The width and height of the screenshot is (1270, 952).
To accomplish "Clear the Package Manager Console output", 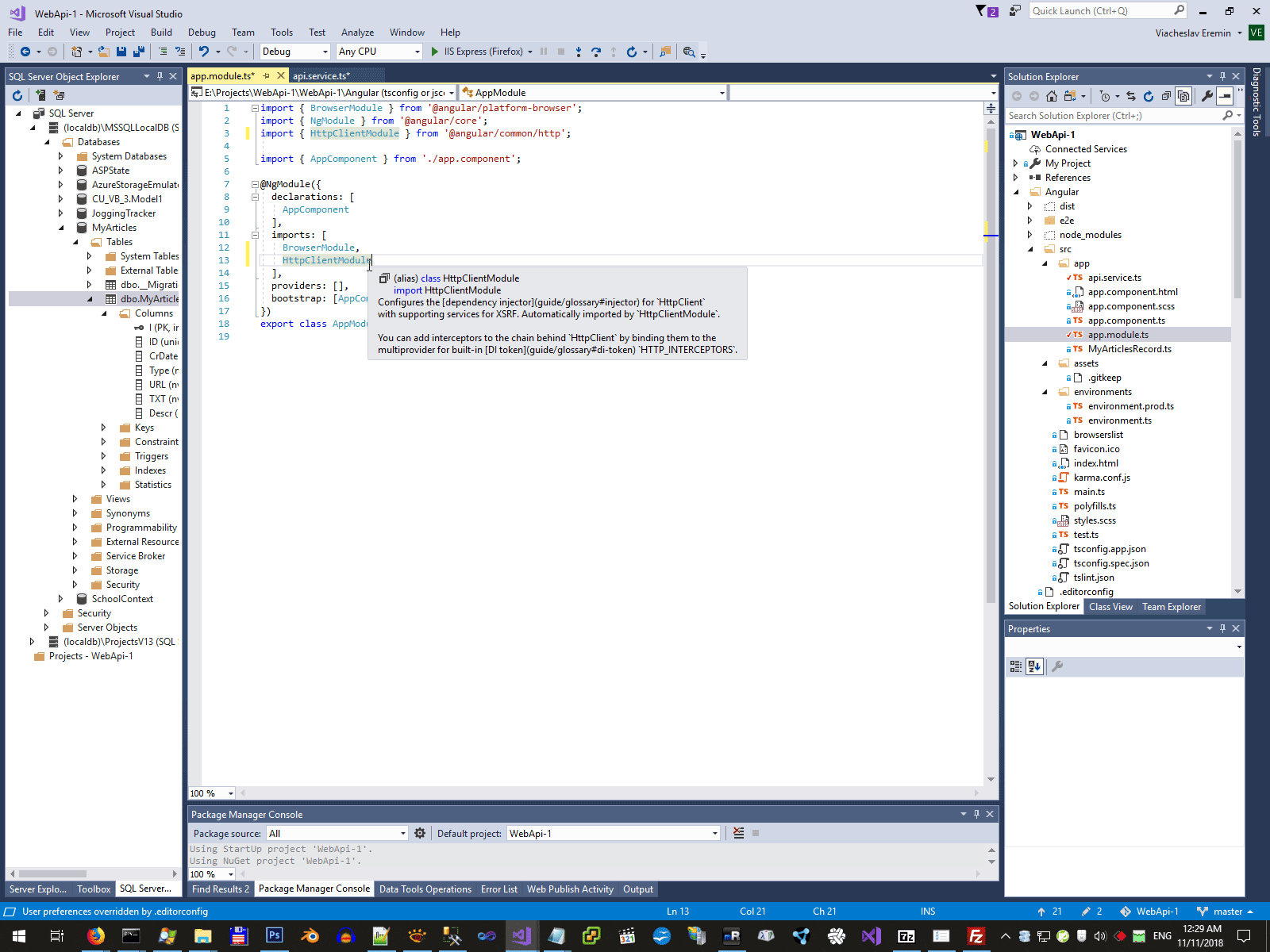I will coord(738,833).
